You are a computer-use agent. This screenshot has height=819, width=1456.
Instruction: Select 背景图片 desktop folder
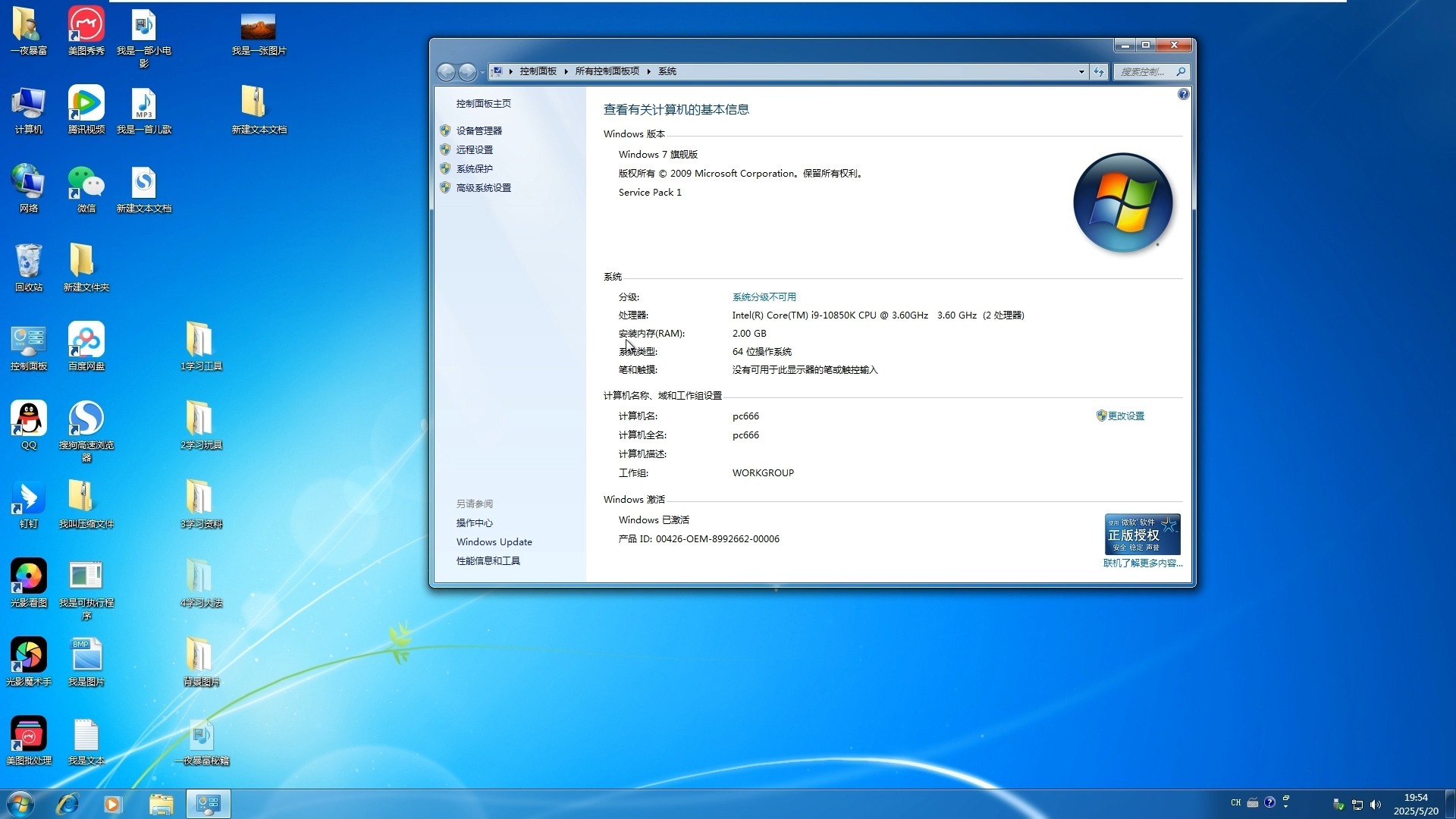click(201, 663)
